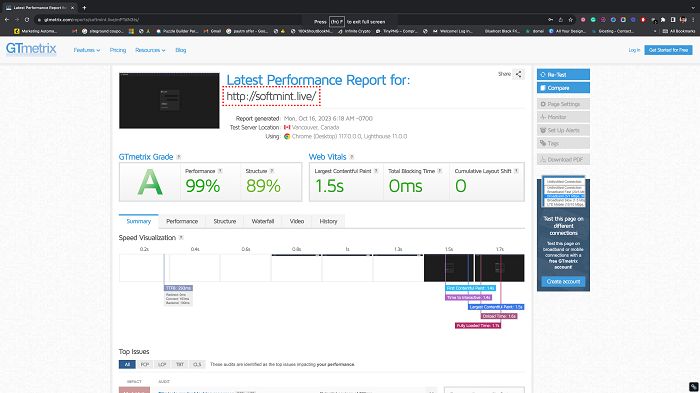Open the History tab

[328, 222]
